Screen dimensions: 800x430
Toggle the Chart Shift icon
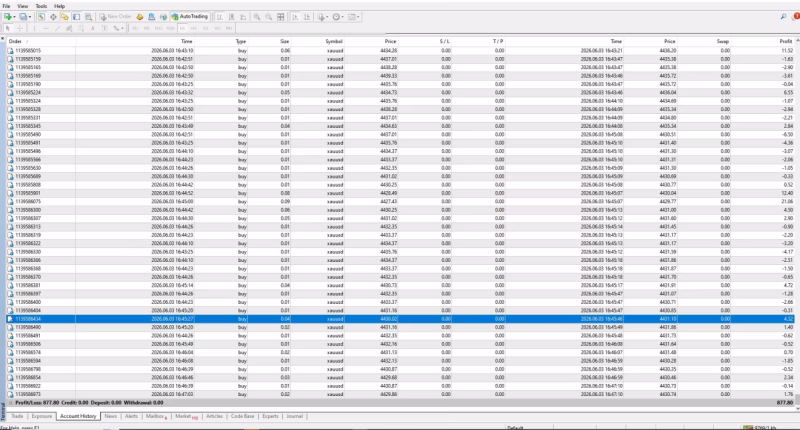pyautogui.click(x=307, y=17)
